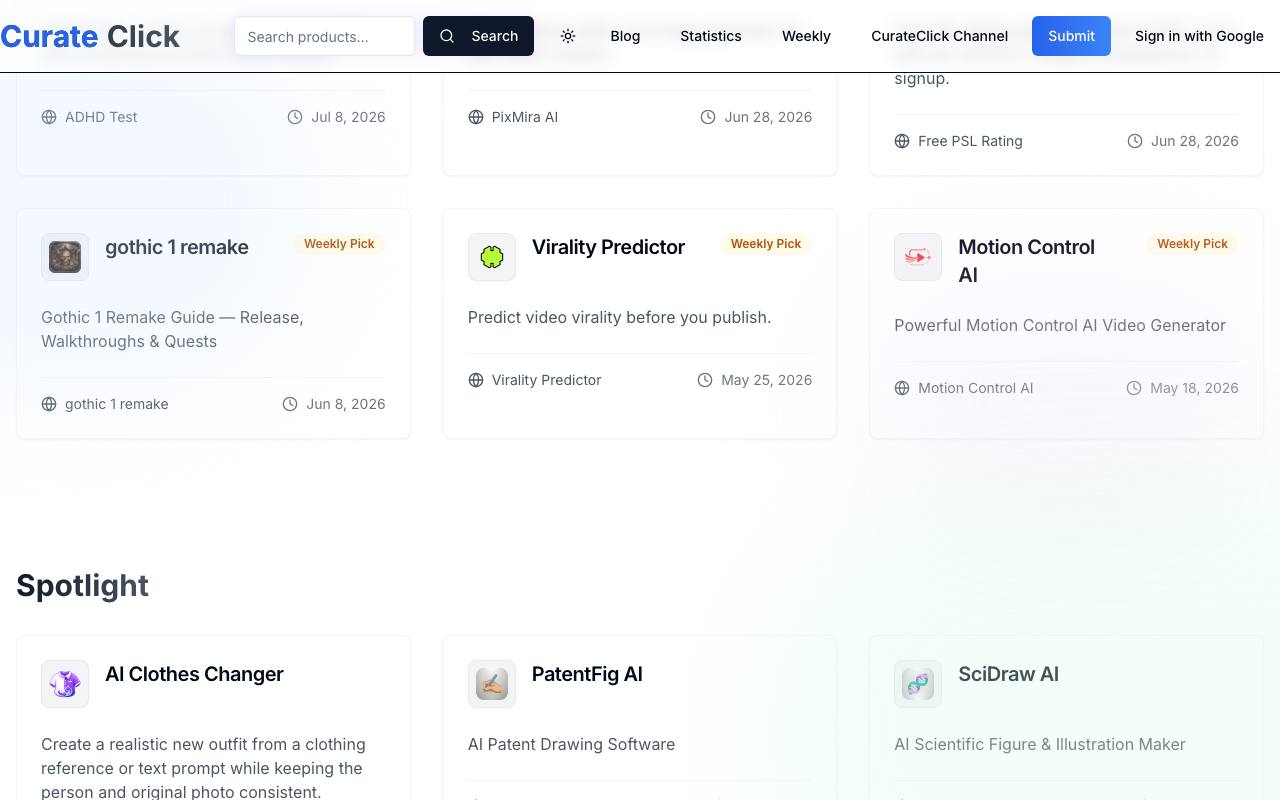Click the "May 18, 2026" date
Viewport: 1280px width, 800px height.
click(x=1194, y=388)
